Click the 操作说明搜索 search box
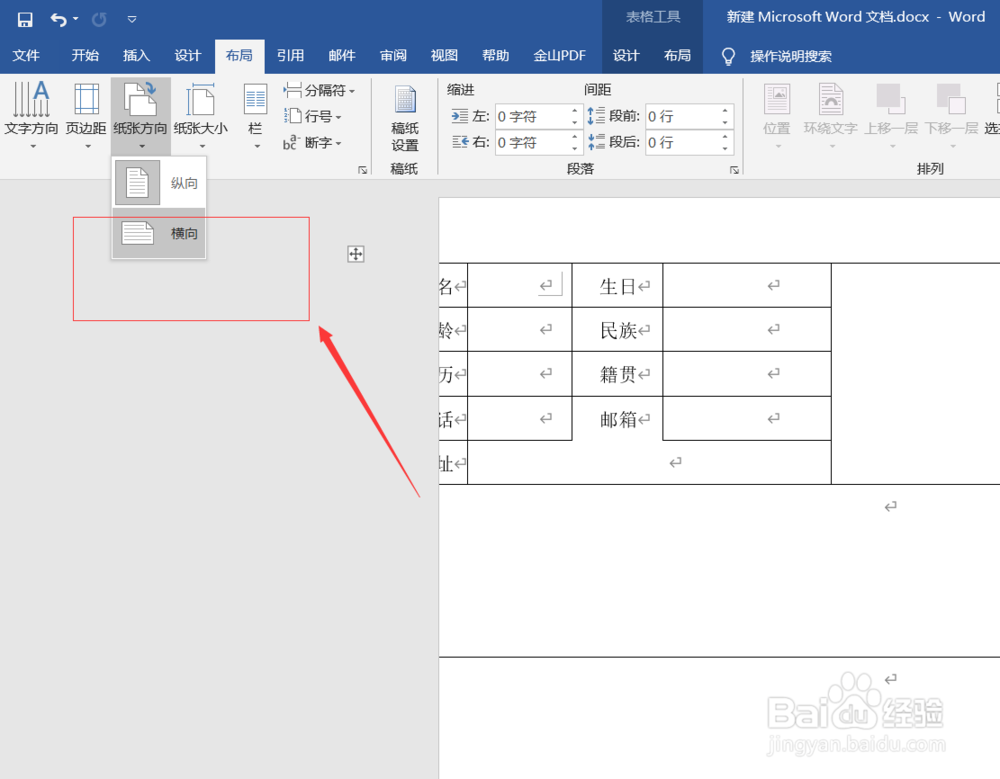The height and width of the screenshot is (779, 1000). click(x=791, y=56)
